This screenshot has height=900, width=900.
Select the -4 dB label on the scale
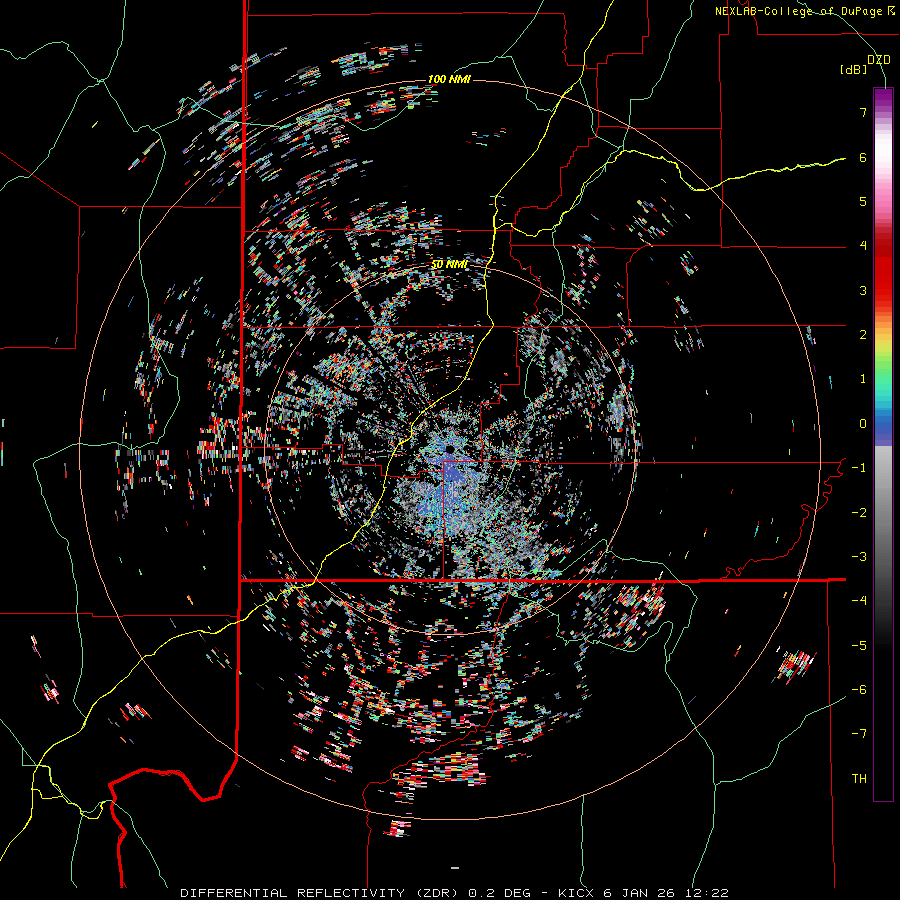[859, 601]
